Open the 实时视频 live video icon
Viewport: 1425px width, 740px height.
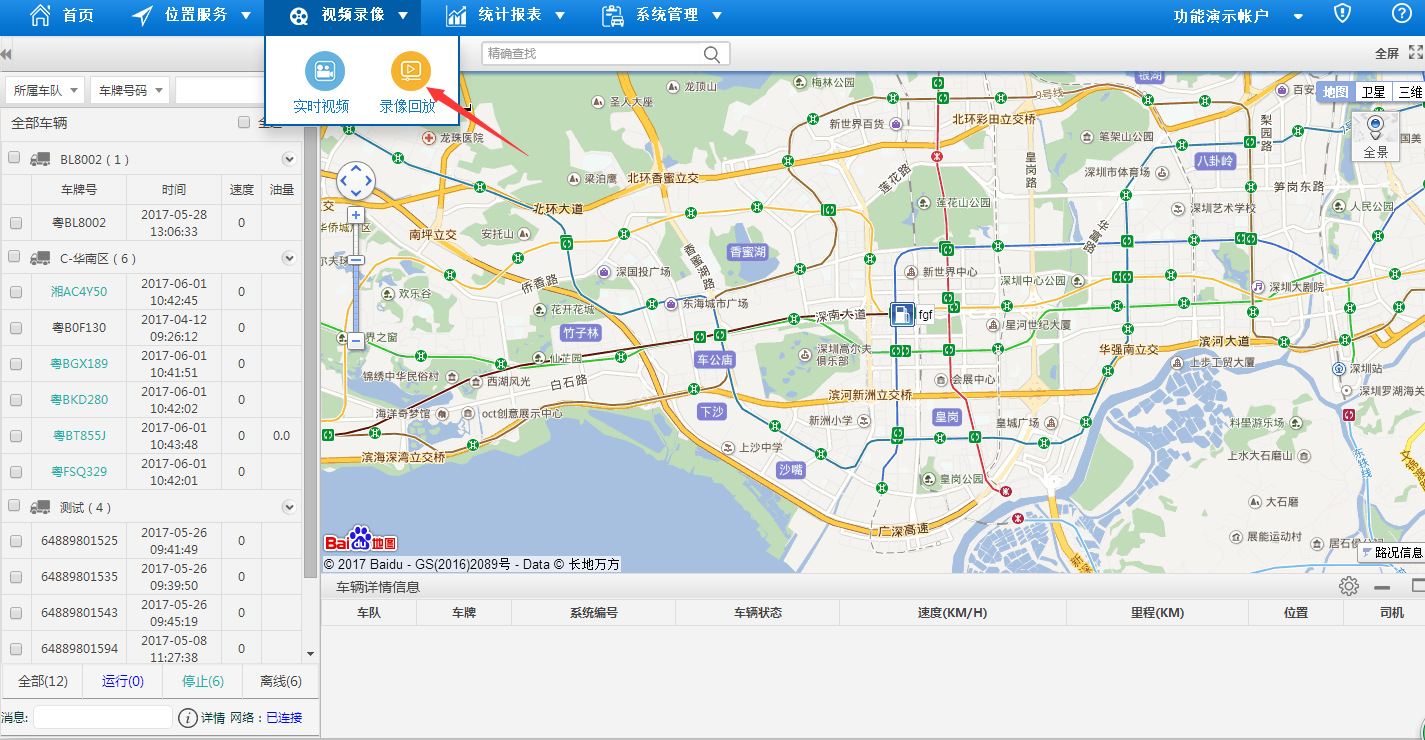click(324, 70)
